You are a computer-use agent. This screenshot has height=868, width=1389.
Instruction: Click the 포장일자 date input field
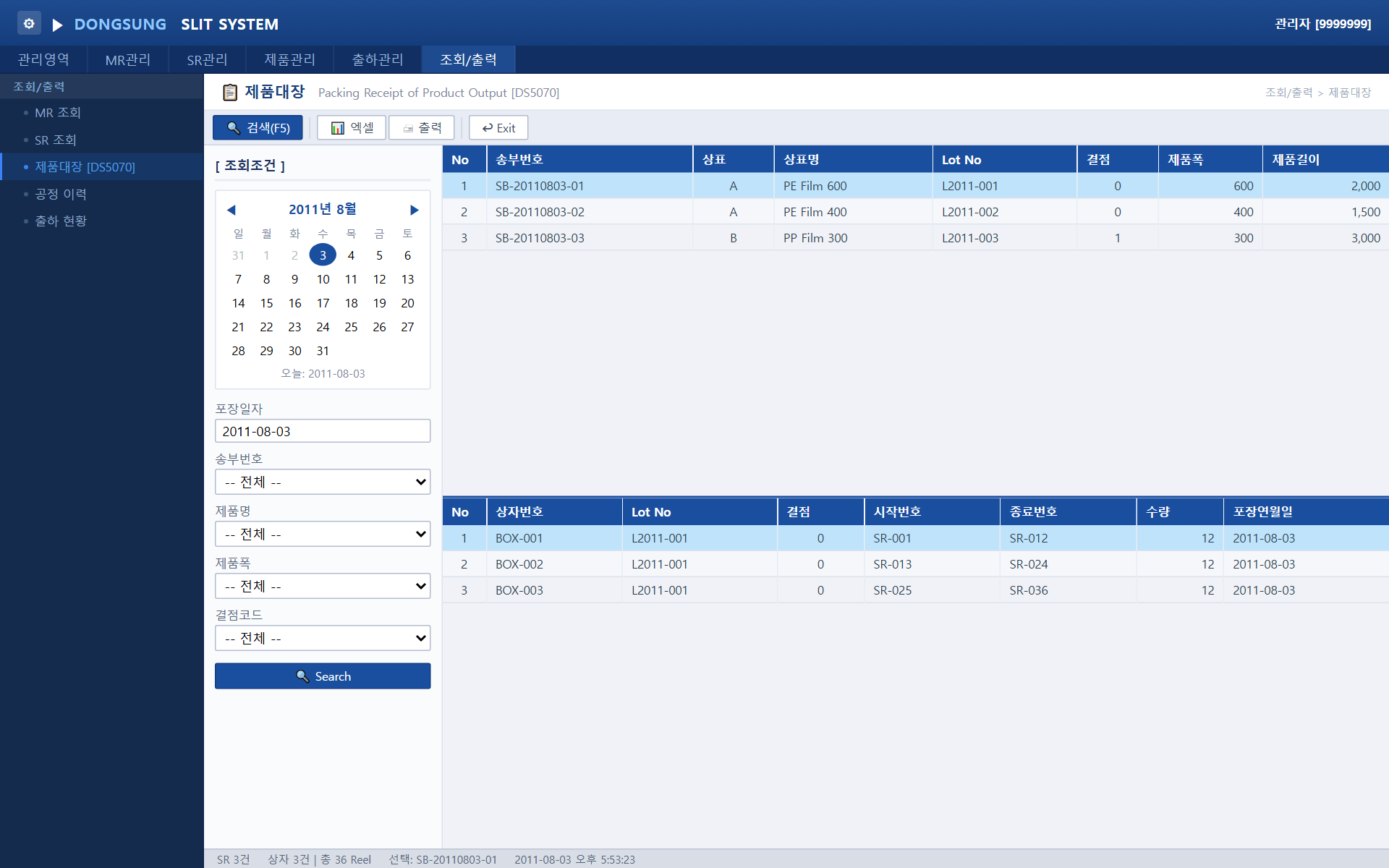tap(323, 431)
